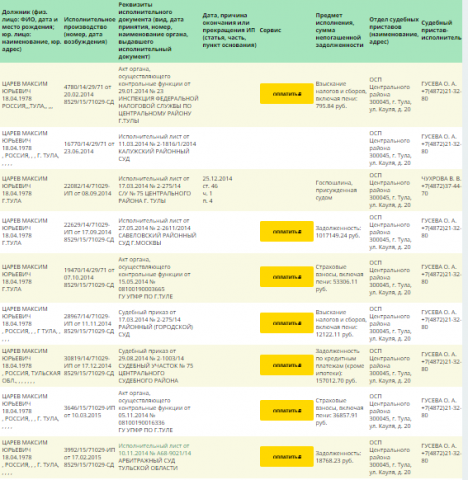Click Оплатить button for 1017149.24 руб. debt
Image resolution: width=468 pixels, height=480 pixels.
point(286,231)
